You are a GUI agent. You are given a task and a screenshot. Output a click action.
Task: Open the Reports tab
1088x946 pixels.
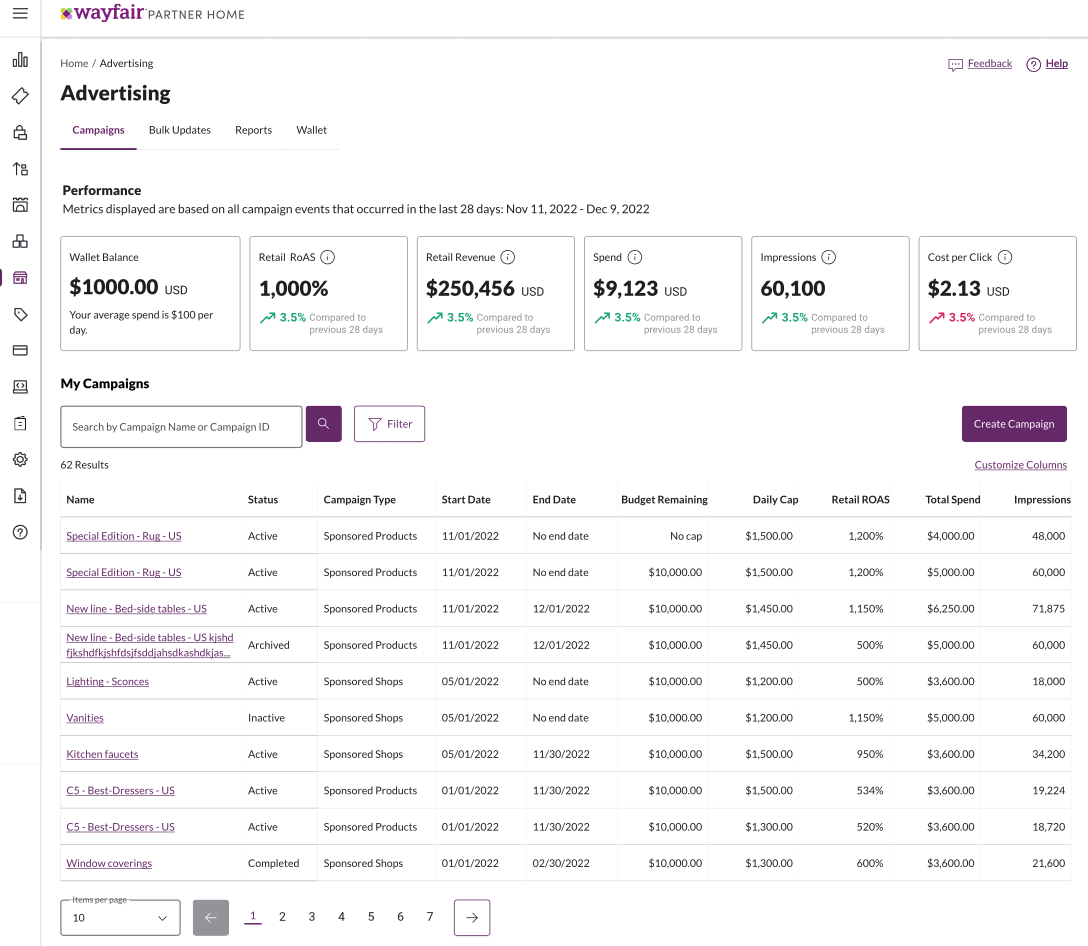[x=253, y=130]
